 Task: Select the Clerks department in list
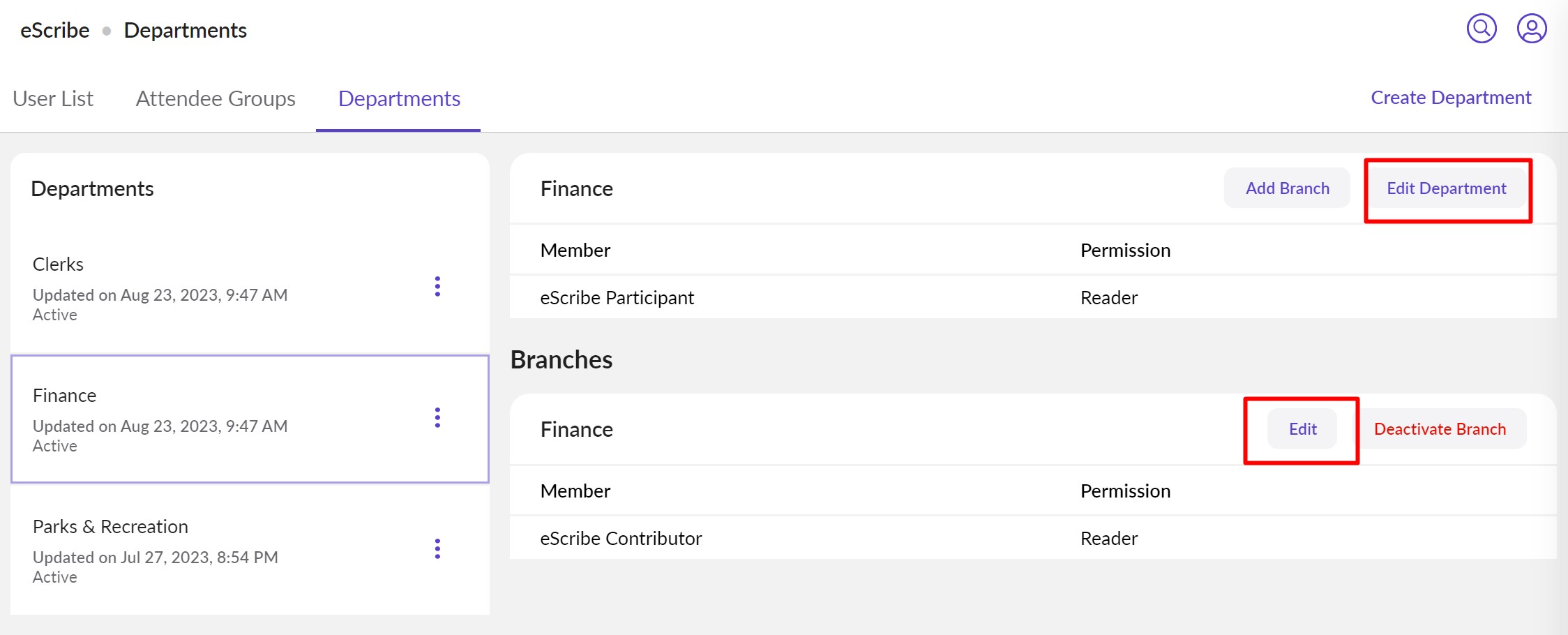coord(209,287)
